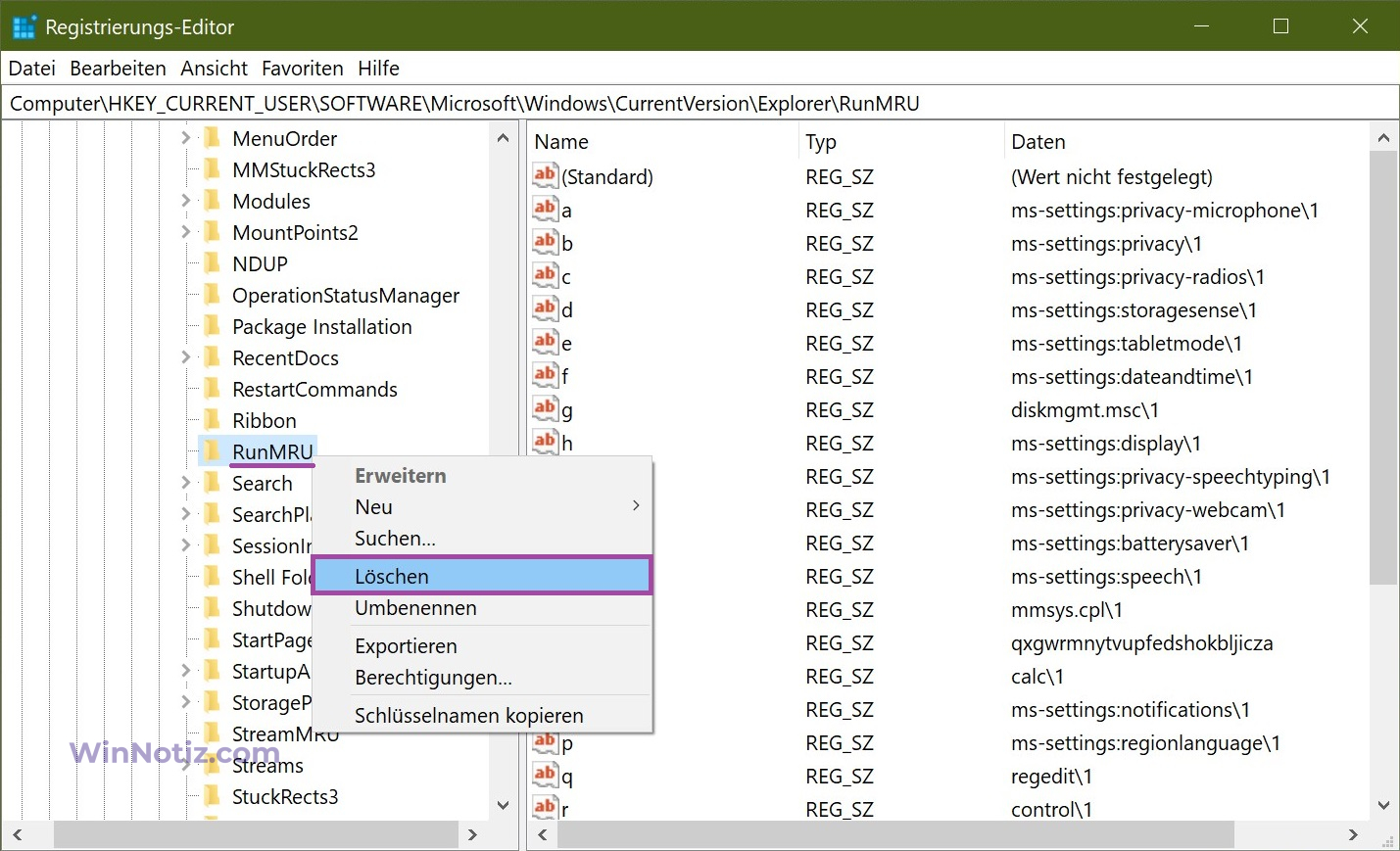Open the Hilfe menu
Screen dimensions: 1400x851
click(x=378, y=68)
